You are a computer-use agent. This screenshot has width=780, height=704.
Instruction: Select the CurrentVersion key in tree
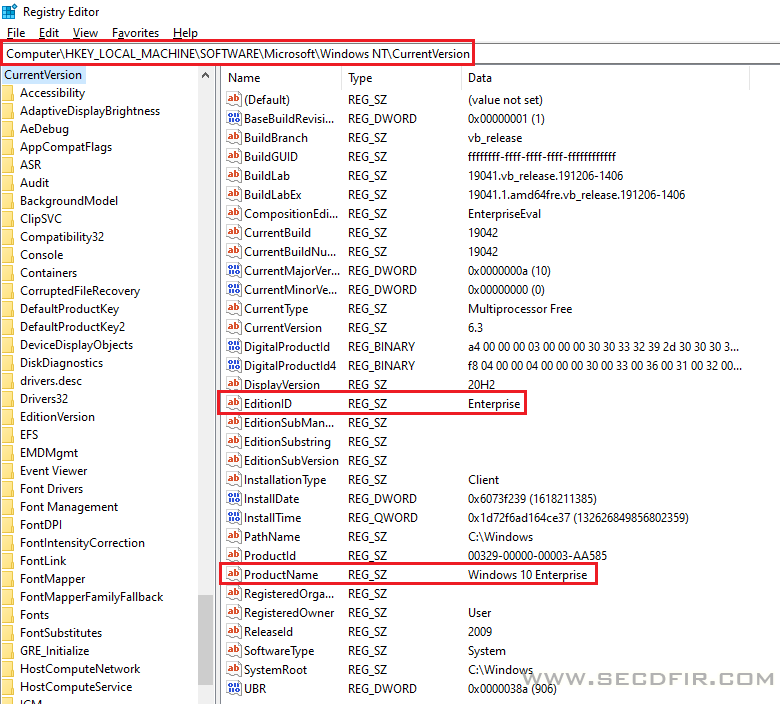(43, 75)
